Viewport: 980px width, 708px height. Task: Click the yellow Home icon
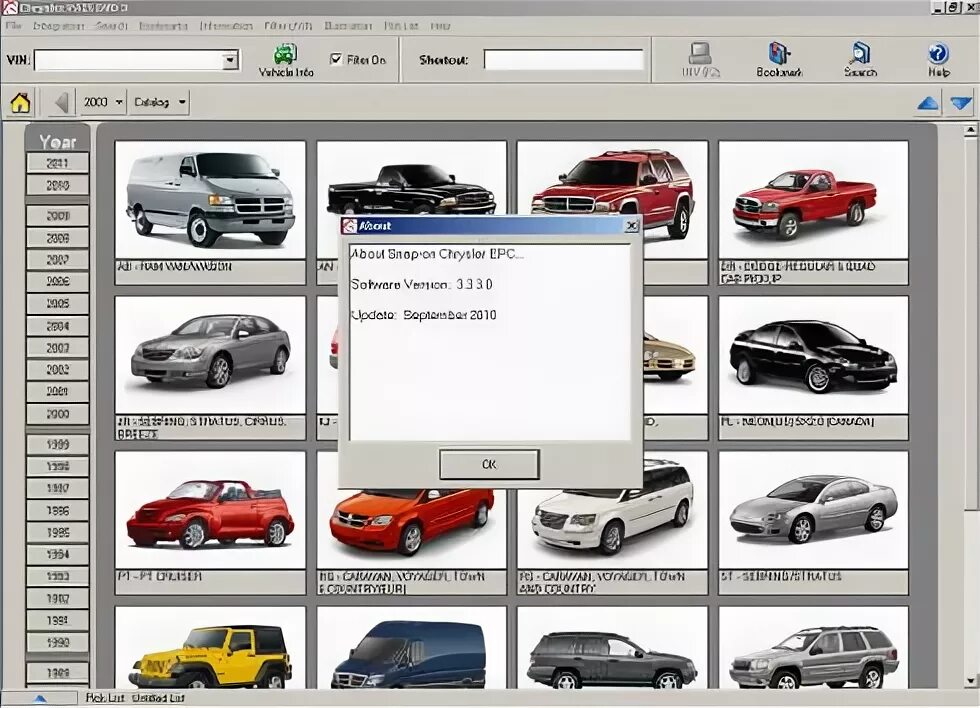21,102
